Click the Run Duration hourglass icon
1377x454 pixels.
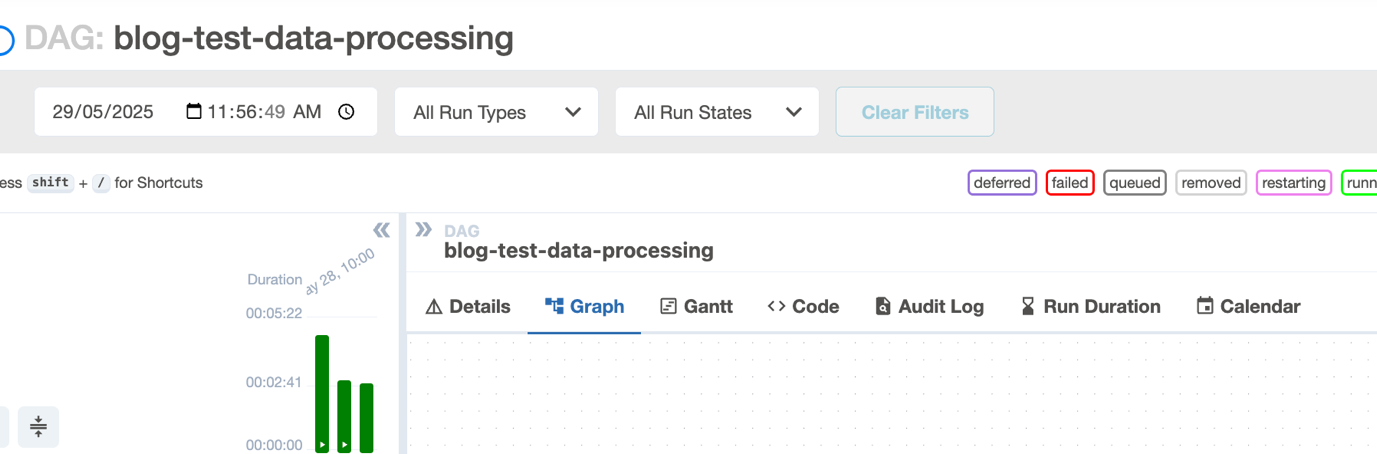coord(1028,307)
